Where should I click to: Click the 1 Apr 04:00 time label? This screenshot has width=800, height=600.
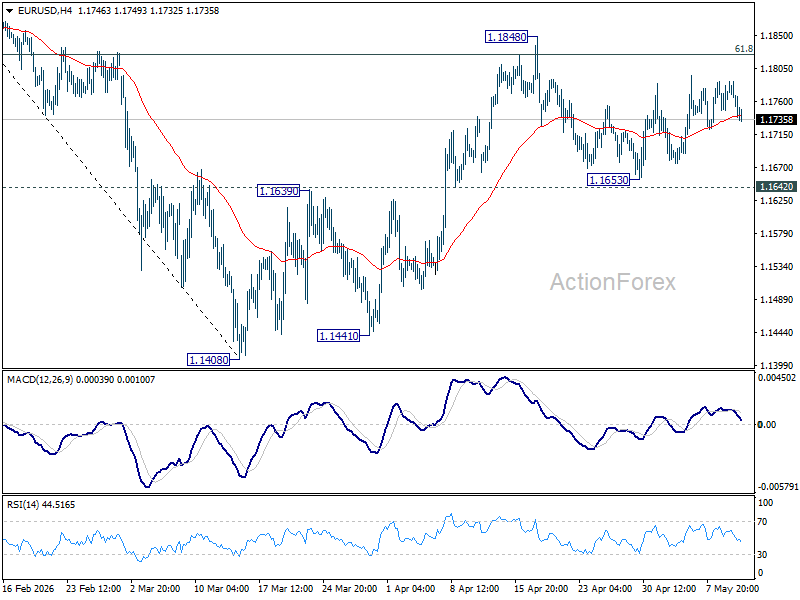click(x=411, y=588)
